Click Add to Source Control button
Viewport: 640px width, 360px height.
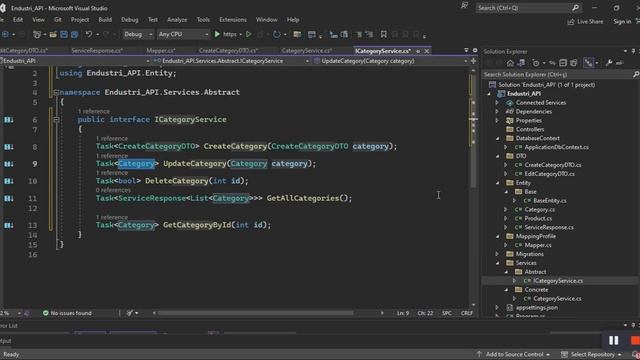tap(513, 354)
